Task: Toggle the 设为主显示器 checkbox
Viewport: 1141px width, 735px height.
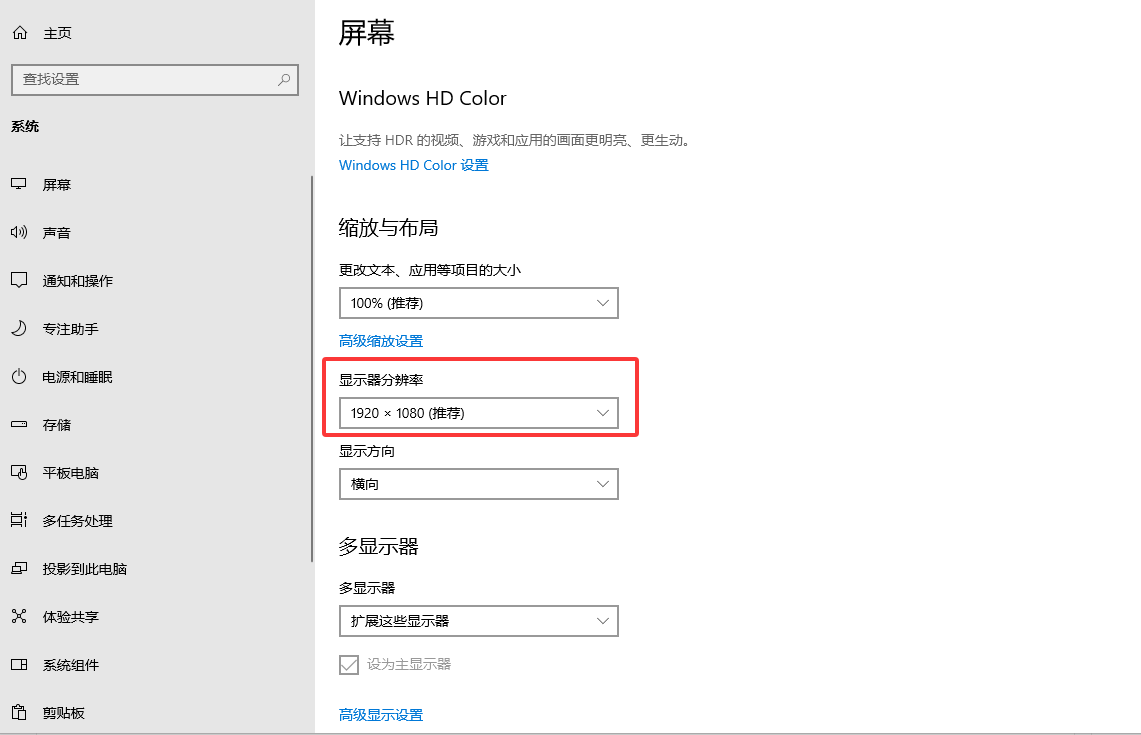Action: pos(349,664)
